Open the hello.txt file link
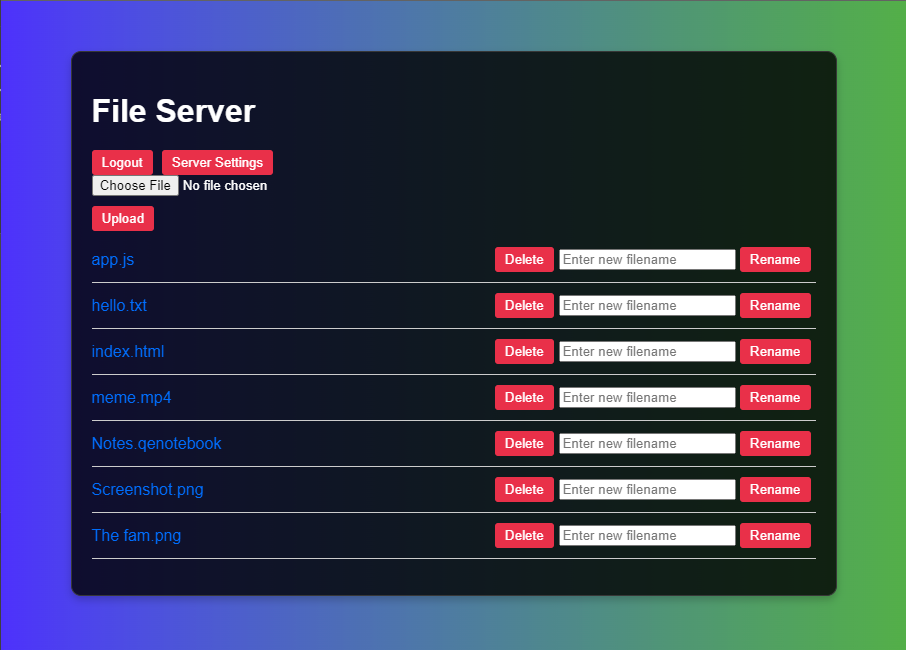Image resolution: width=906 pixels, height=650 pixels. pyautogui.click(x=119, y=306)
